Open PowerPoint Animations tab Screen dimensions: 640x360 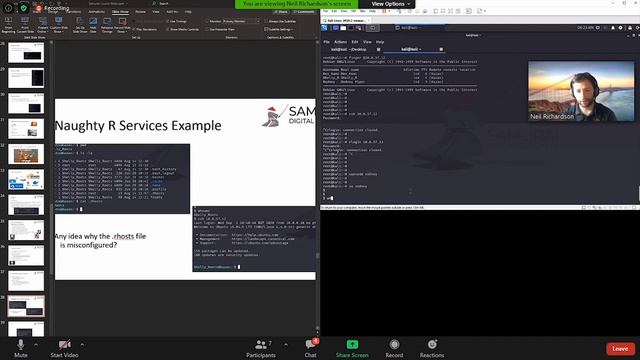click(96, 12)
